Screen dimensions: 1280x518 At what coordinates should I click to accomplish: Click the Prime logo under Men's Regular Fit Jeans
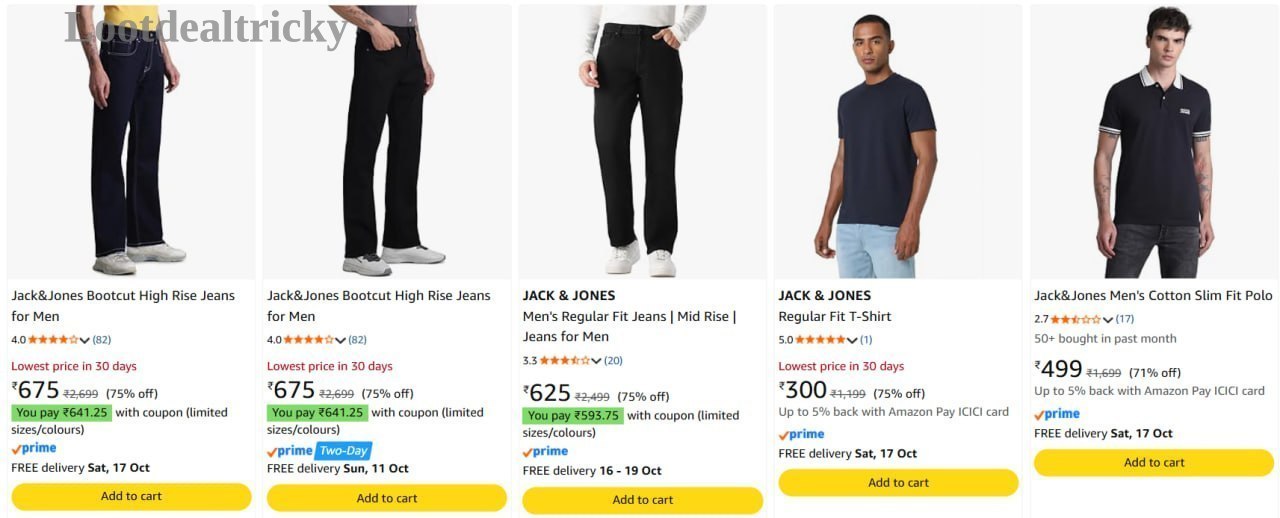545,452
